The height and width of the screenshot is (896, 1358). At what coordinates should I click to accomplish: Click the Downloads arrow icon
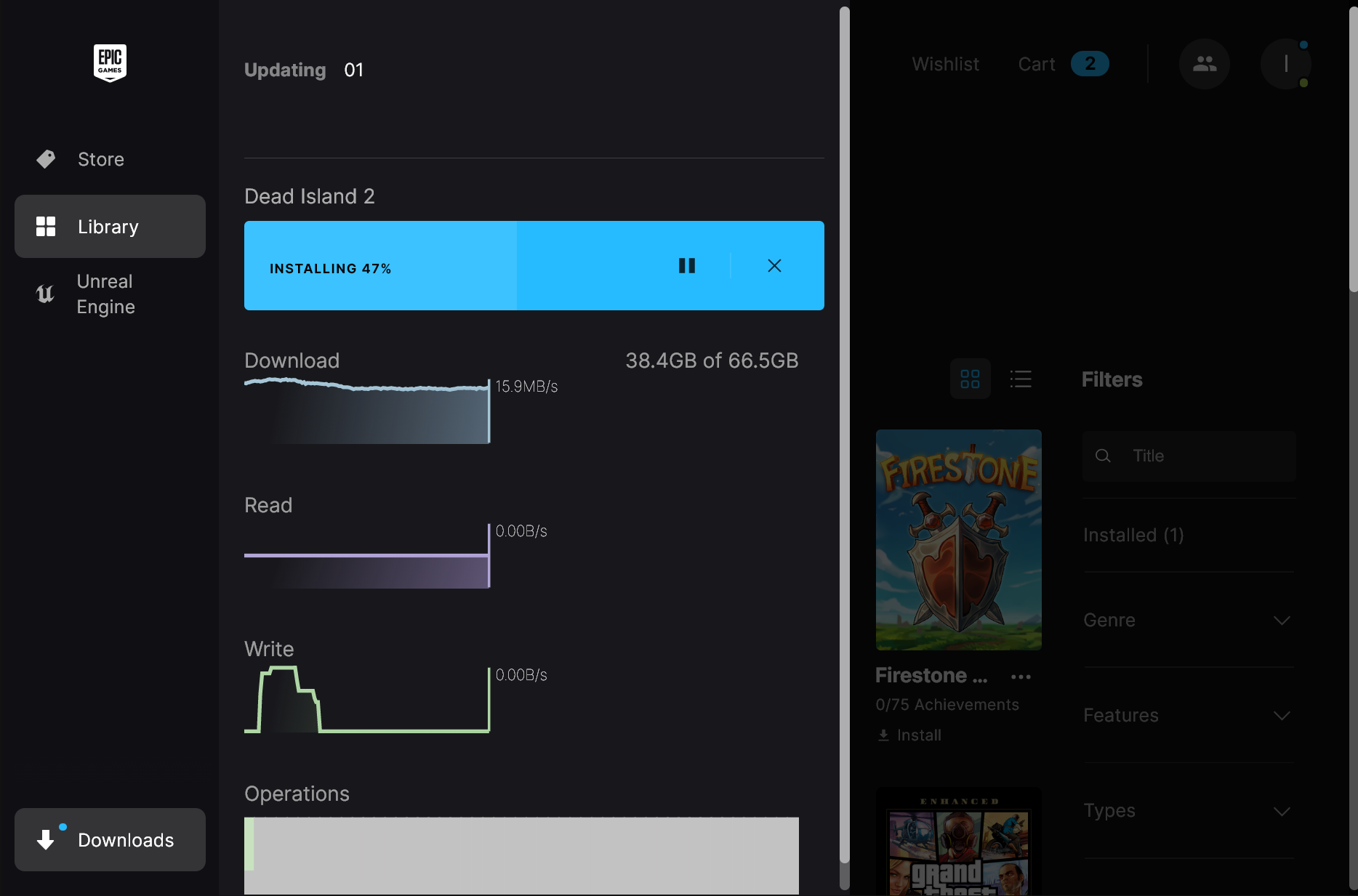tap(46, 840)
